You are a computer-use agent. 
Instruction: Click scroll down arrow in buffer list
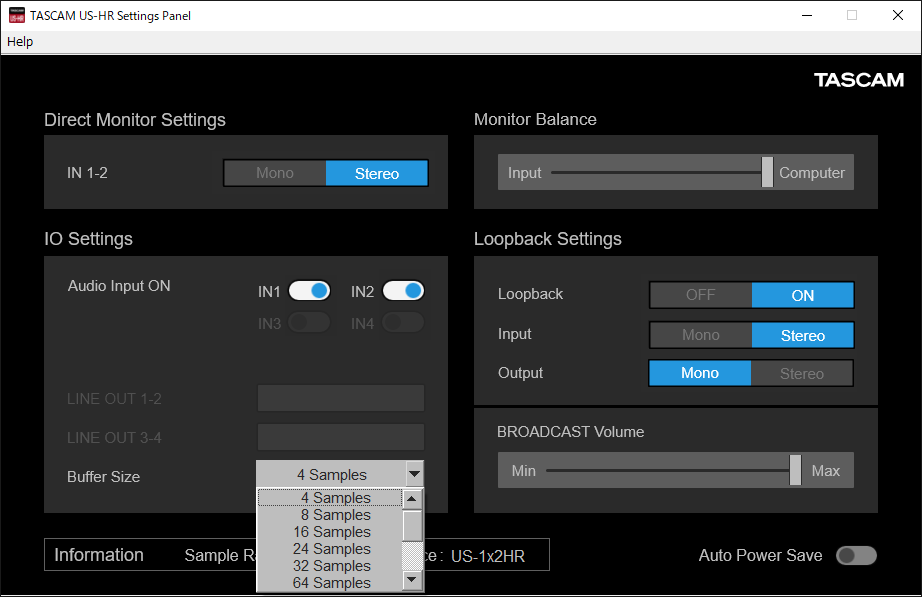pyautogui.click(x=412, y=580)
